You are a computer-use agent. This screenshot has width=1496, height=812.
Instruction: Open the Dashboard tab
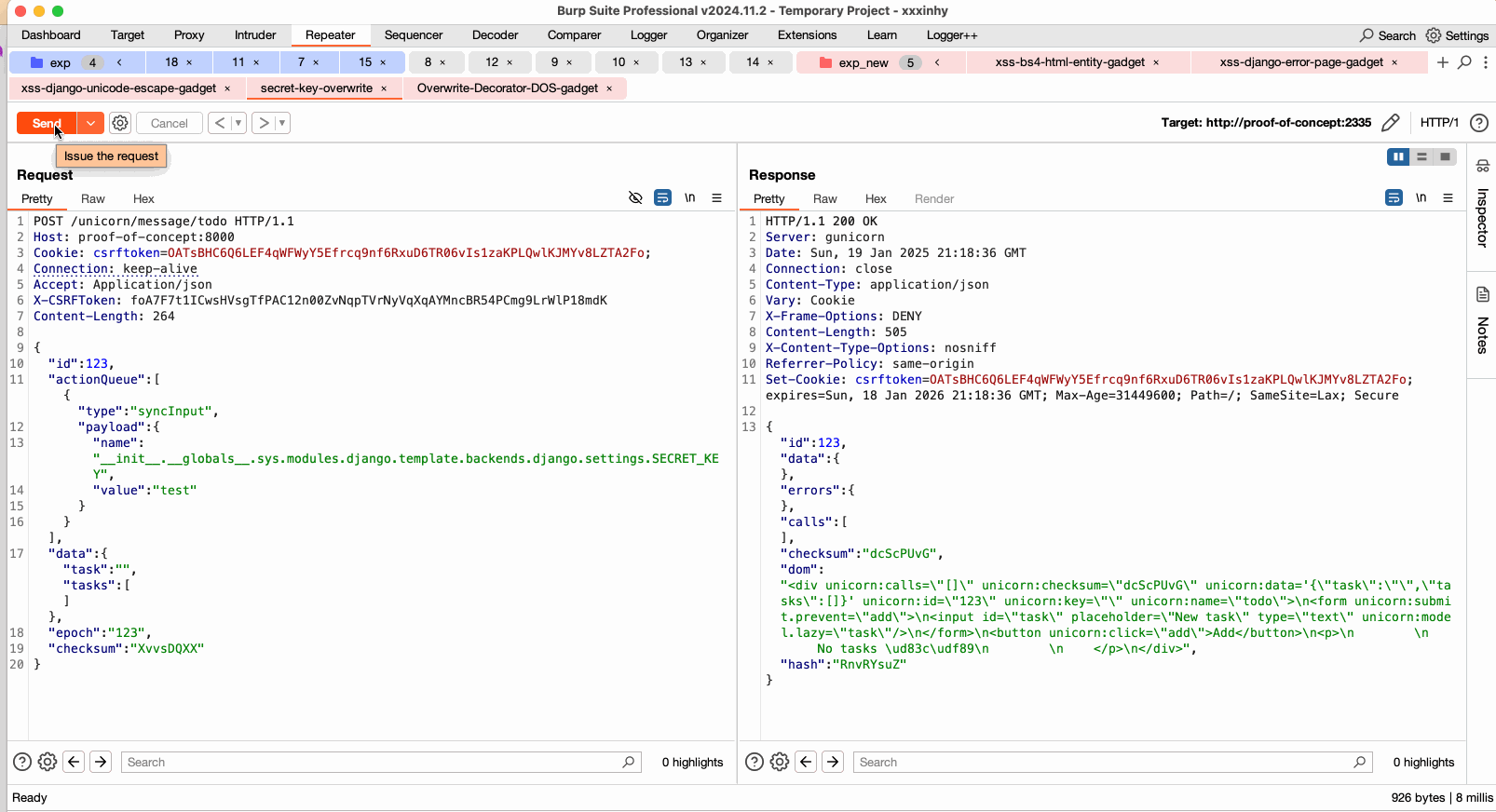[x=51, y=35]
